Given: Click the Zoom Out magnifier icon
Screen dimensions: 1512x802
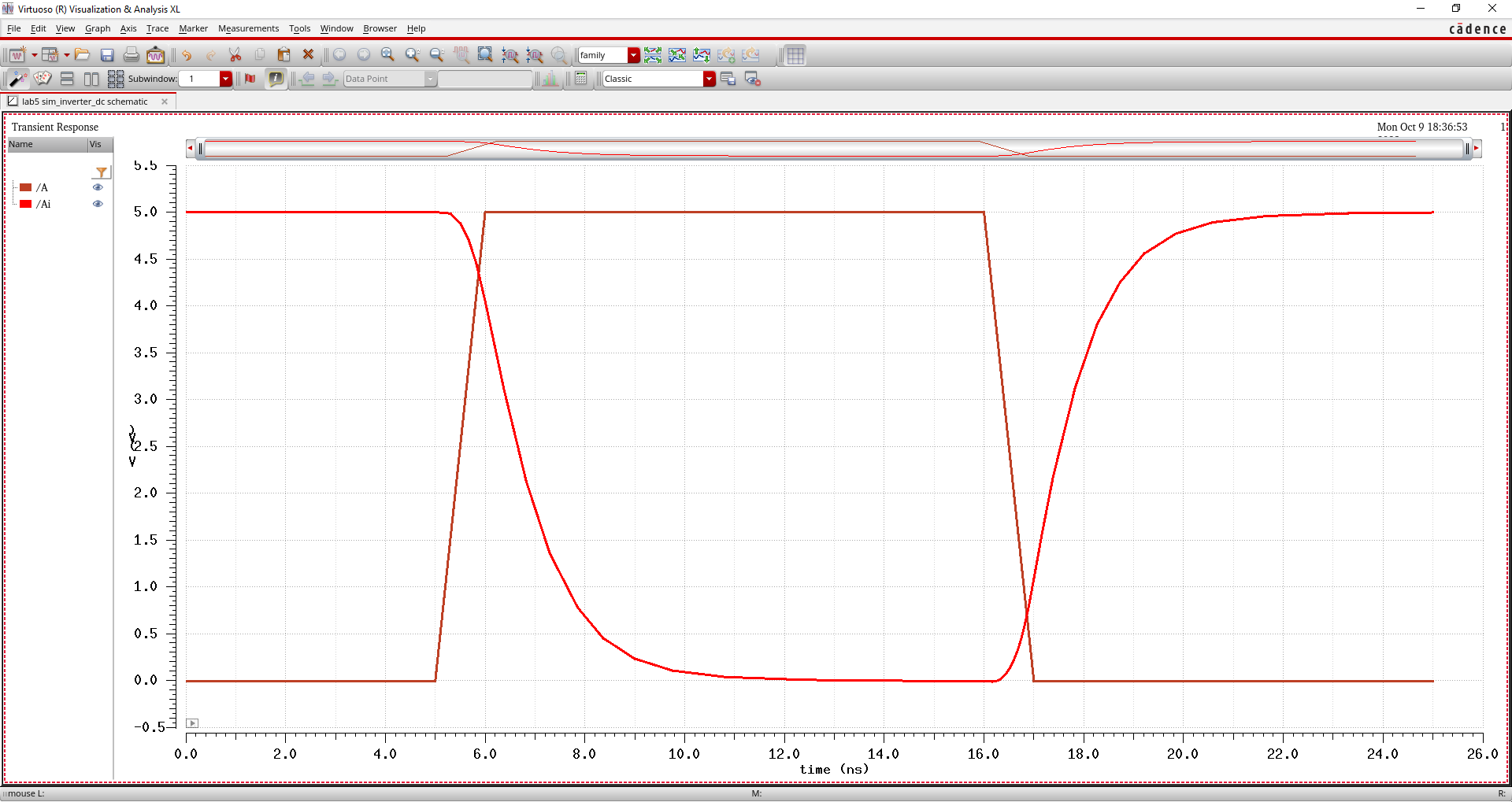Looking at the screenshot, I should coord(437,55).
